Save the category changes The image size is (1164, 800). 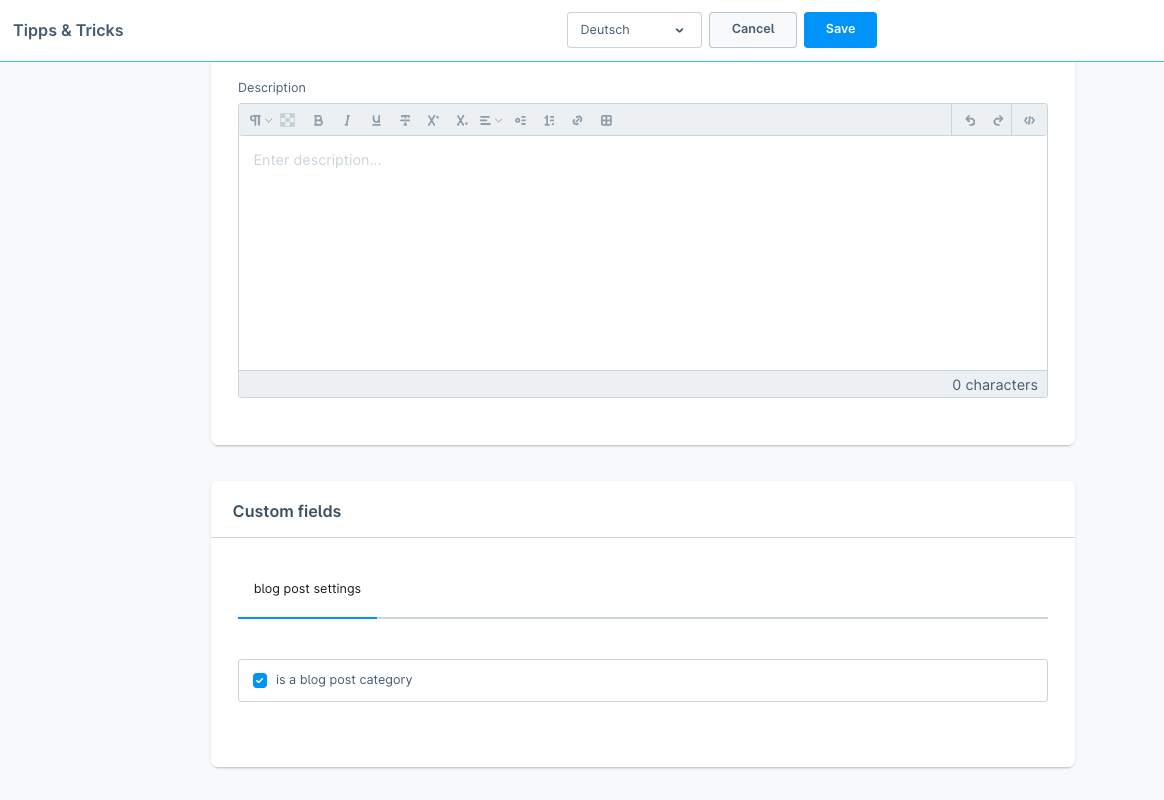coord(840,30)
